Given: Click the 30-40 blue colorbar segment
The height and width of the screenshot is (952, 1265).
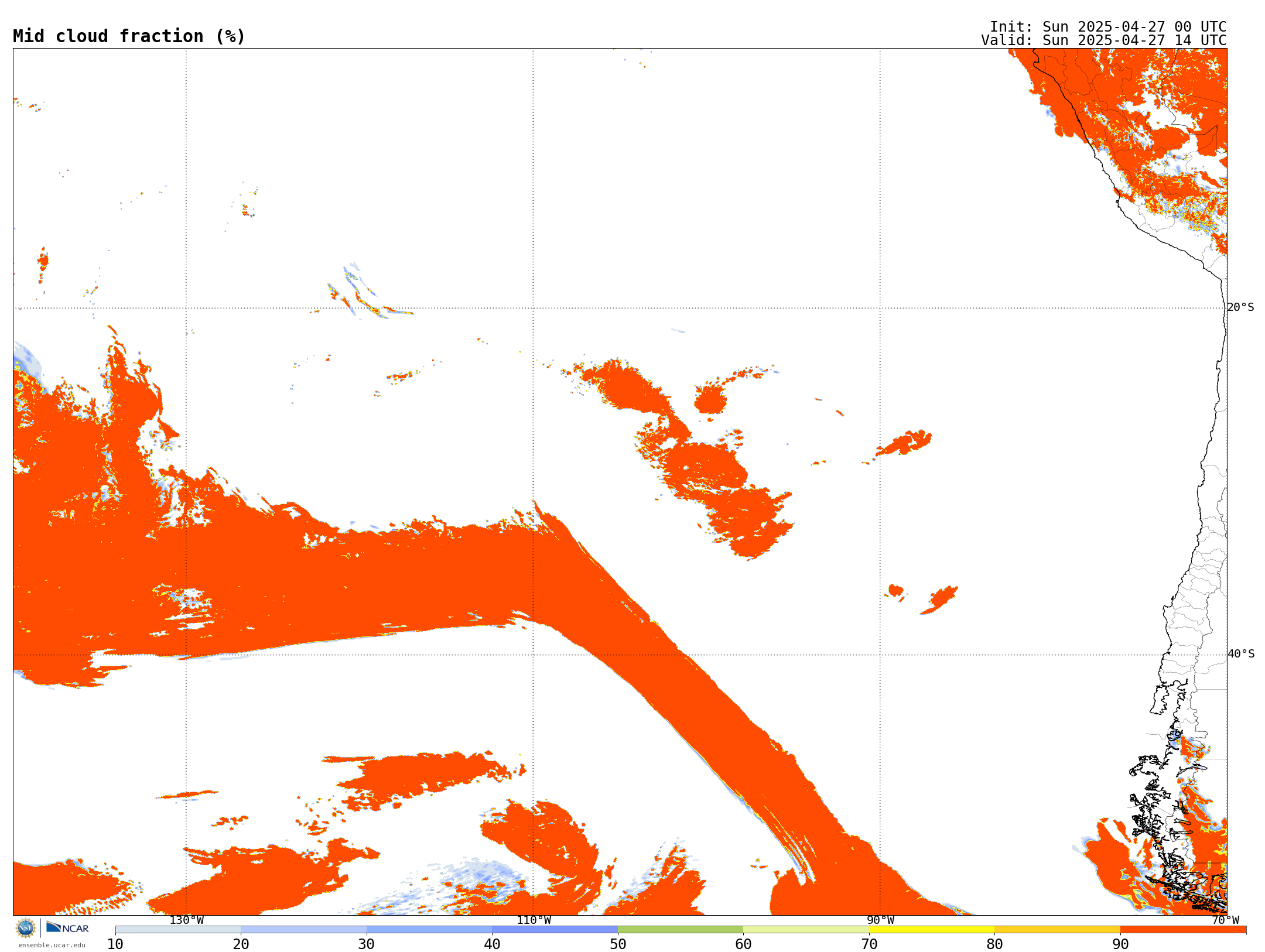Looking at the screenshot, I should pyautogui.click(x=429, y=930).
